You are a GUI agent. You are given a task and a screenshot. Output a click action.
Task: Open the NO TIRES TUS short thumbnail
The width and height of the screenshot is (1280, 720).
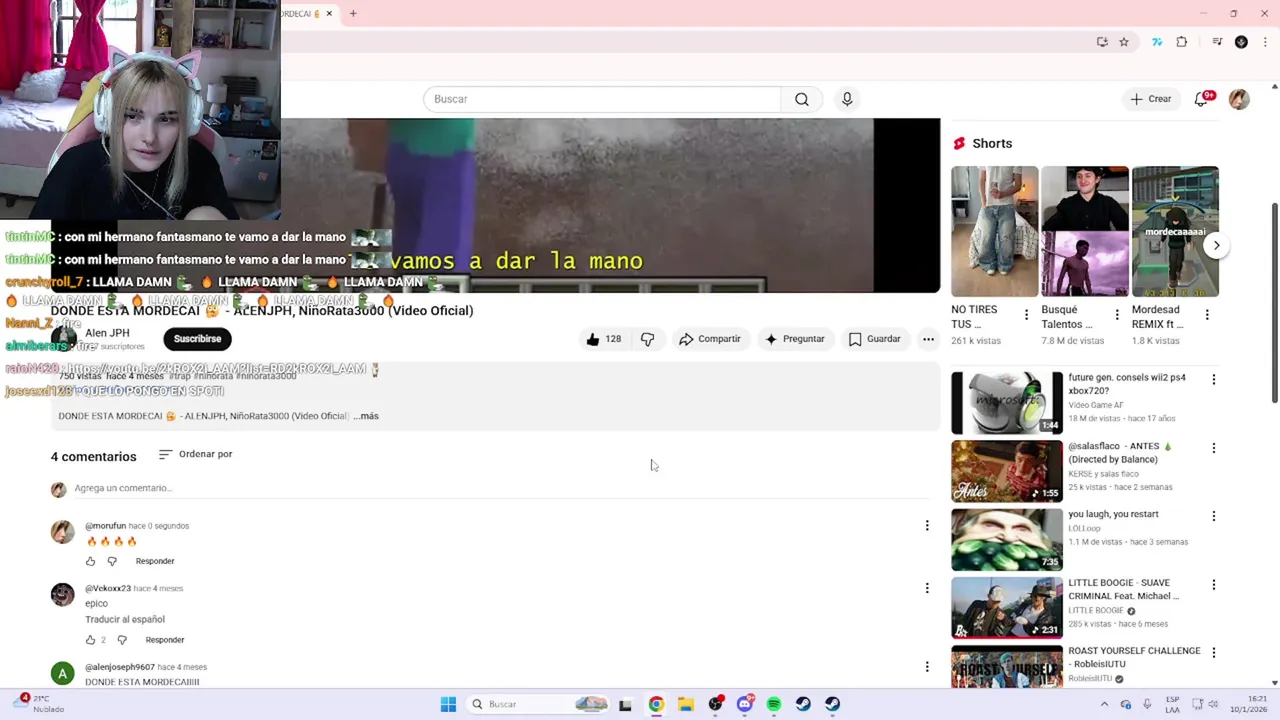(994, 231)
